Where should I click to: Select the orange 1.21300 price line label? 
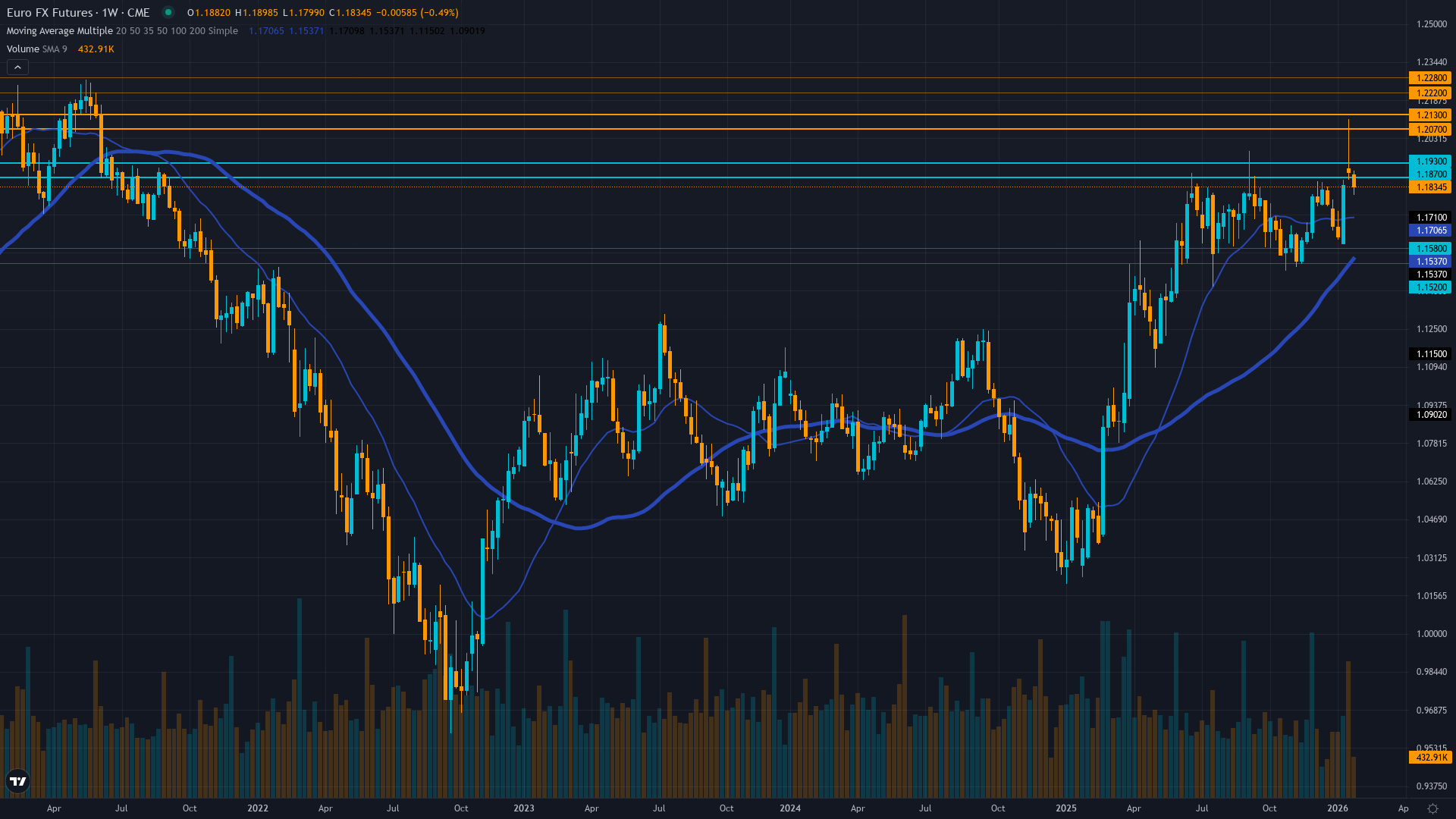1430,115
